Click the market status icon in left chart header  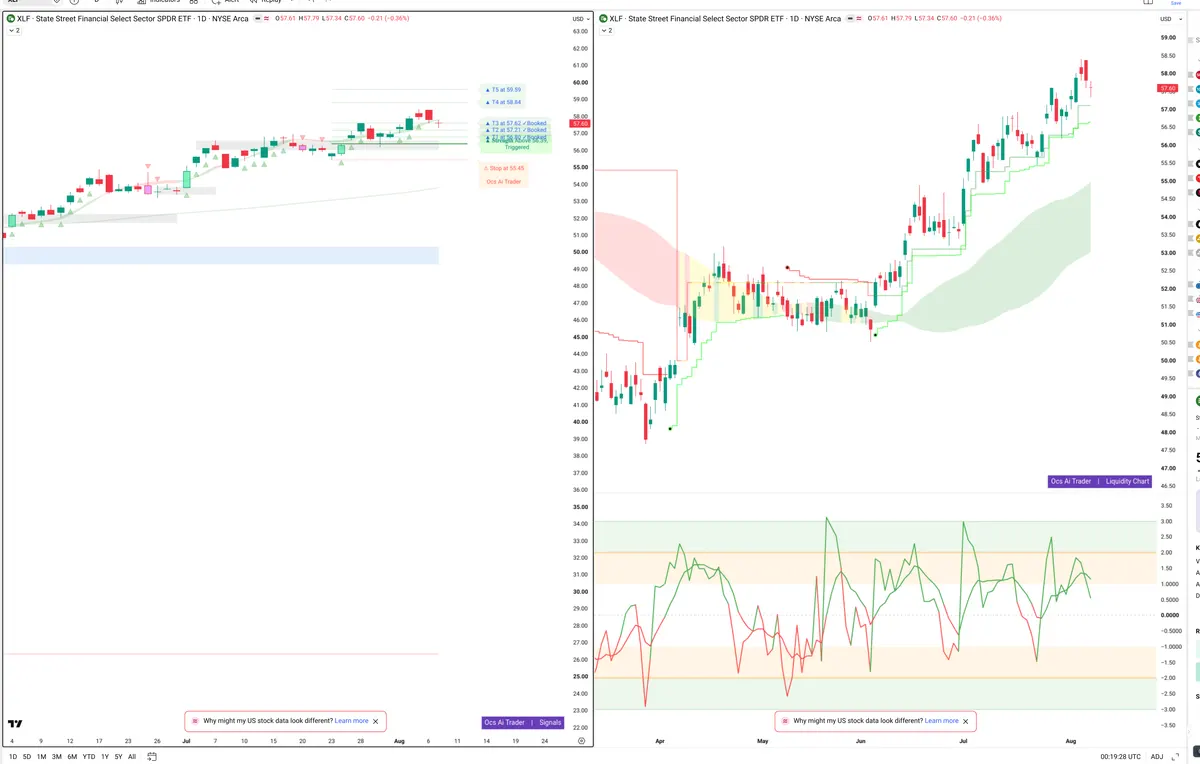259,19
